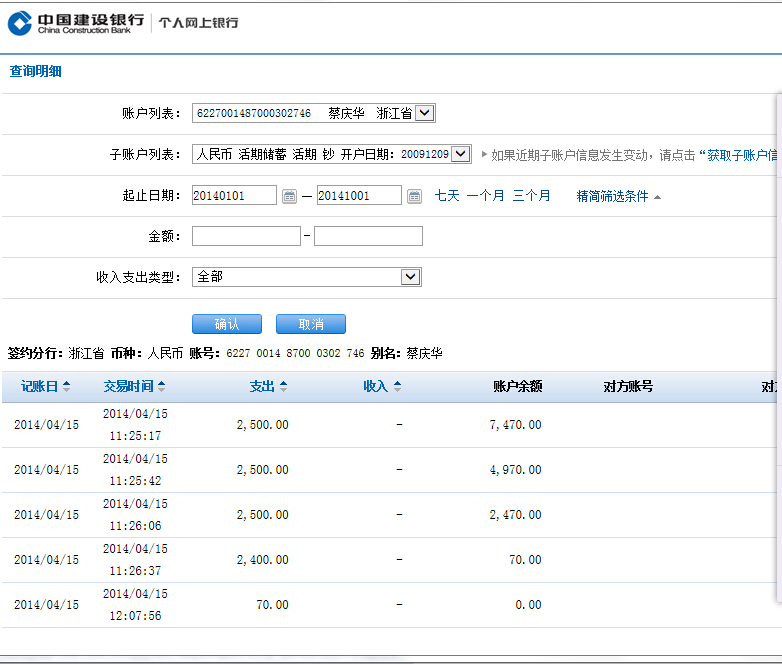
Task: Click the maximum 金额 amount field
Action: point(368,236)
